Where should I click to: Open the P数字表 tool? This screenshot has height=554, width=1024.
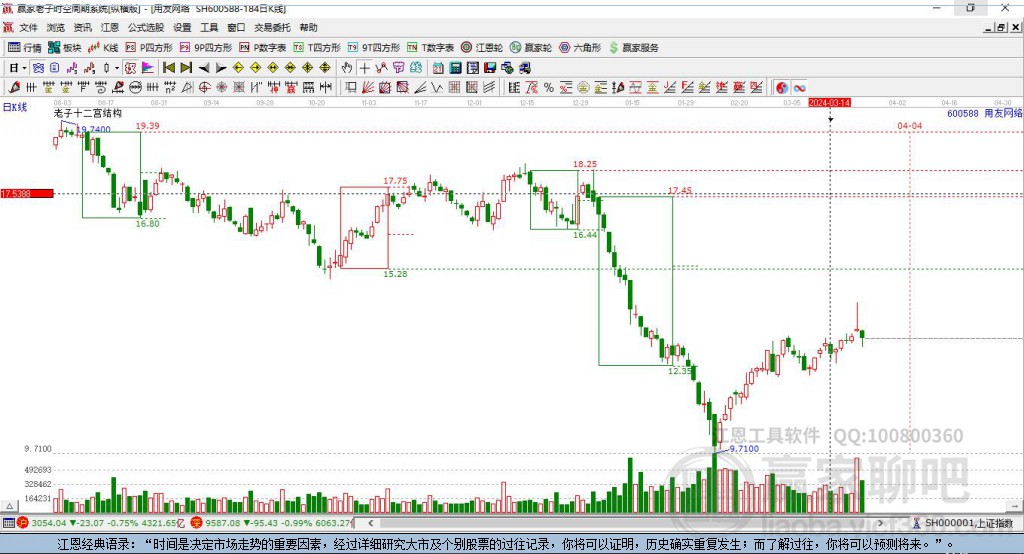(x=263, y=48)
